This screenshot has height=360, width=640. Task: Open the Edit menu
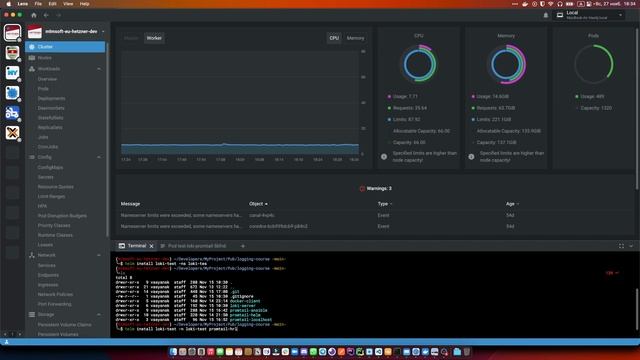pos(53,4)
